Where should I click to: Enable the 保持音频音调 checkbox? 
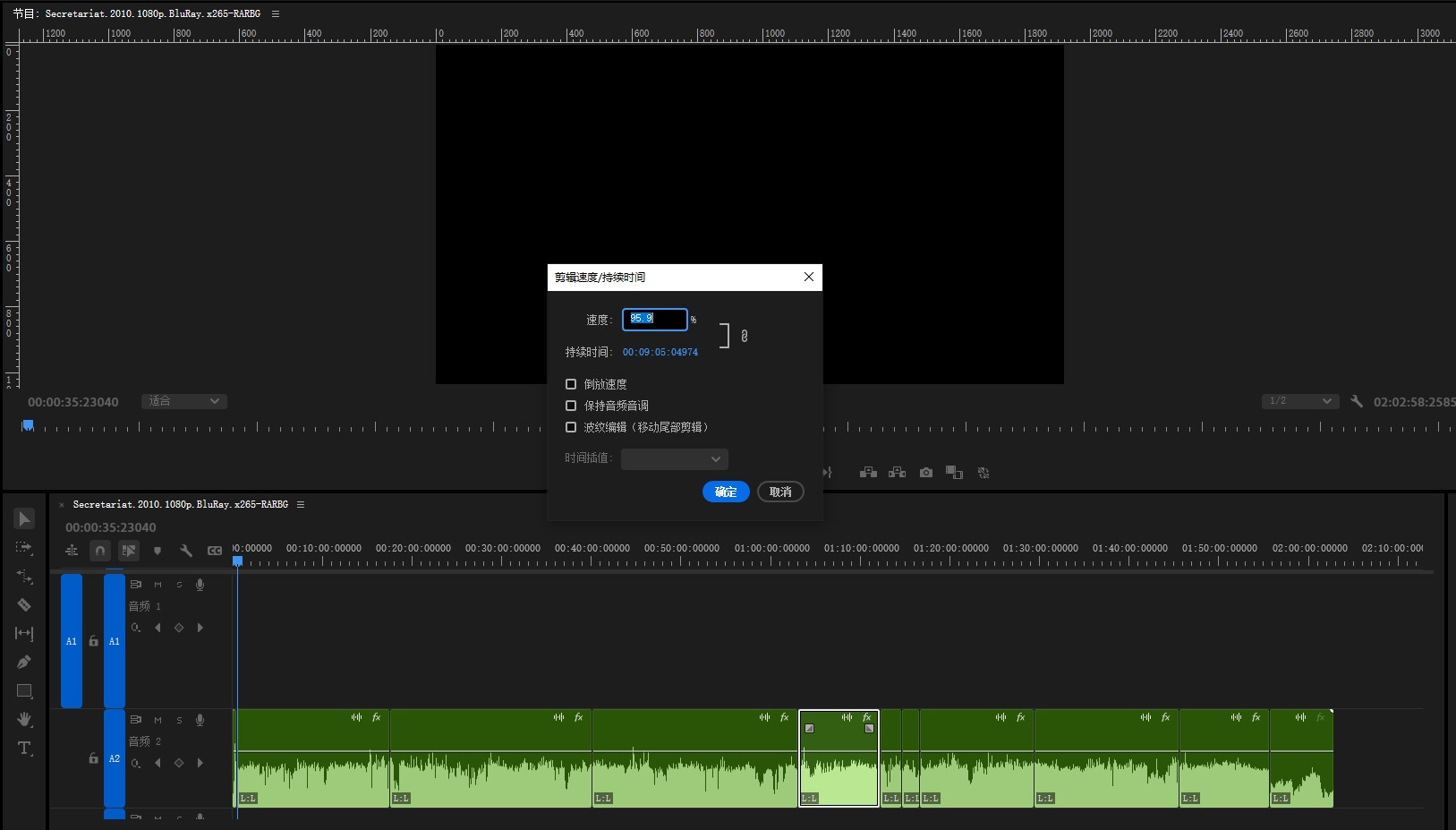[x=571, y=406]
